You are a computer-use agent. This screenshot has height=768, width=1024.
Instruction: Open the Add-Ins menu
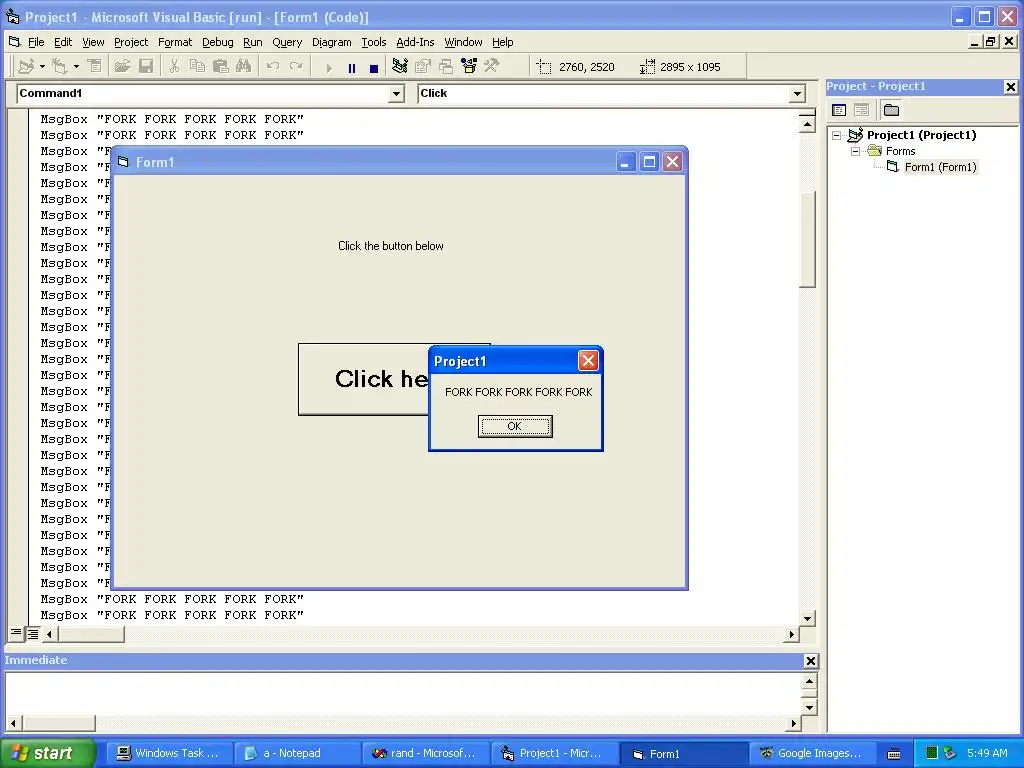415,42
